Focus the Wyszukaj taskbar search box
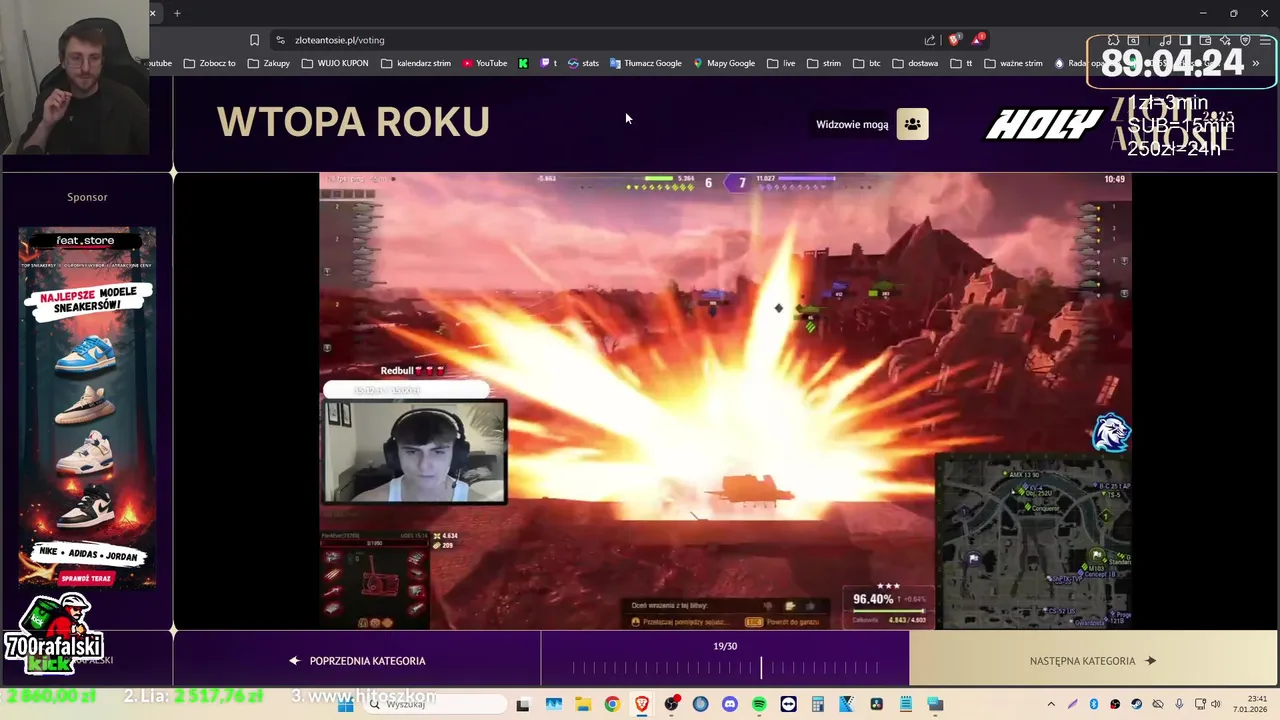Image resolution: width=1280 pixels, height=720 pixels. coord(435,704)
